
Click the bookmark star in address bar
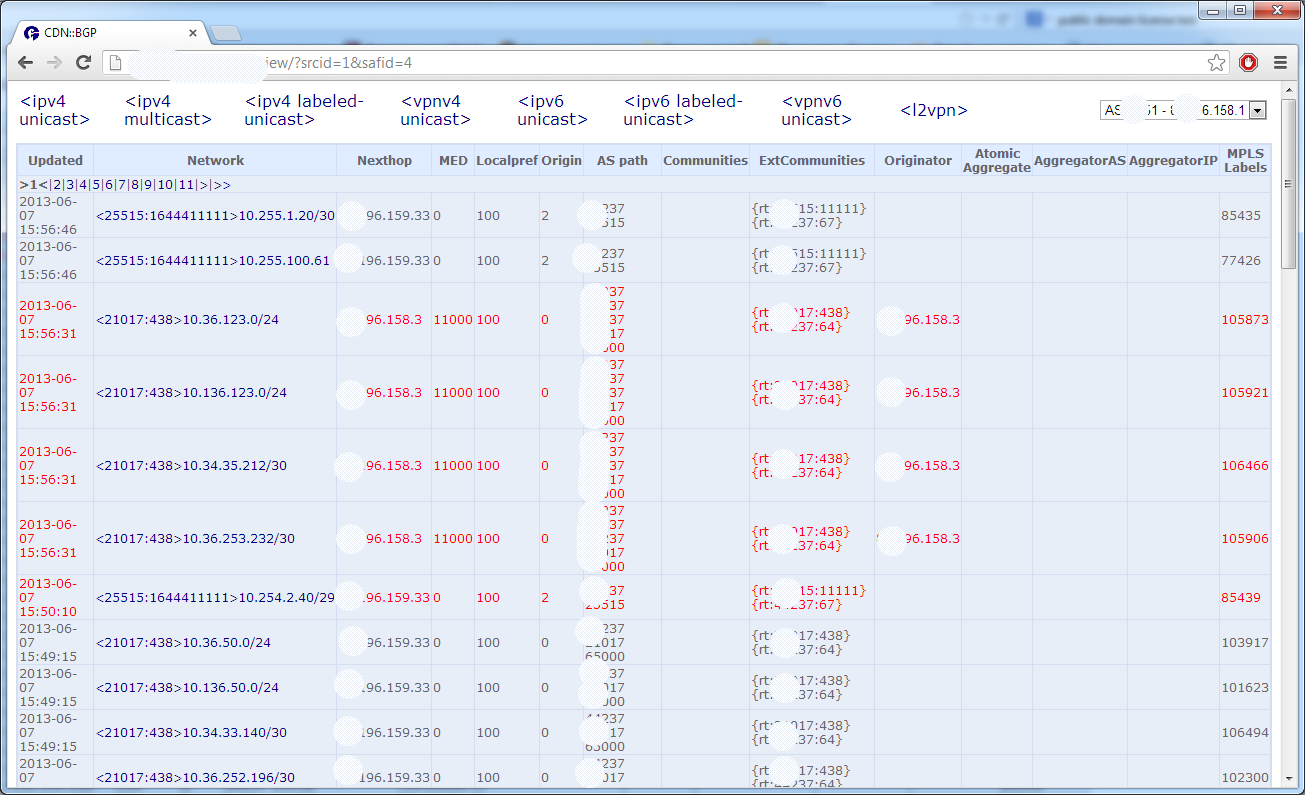point(1216,62)
